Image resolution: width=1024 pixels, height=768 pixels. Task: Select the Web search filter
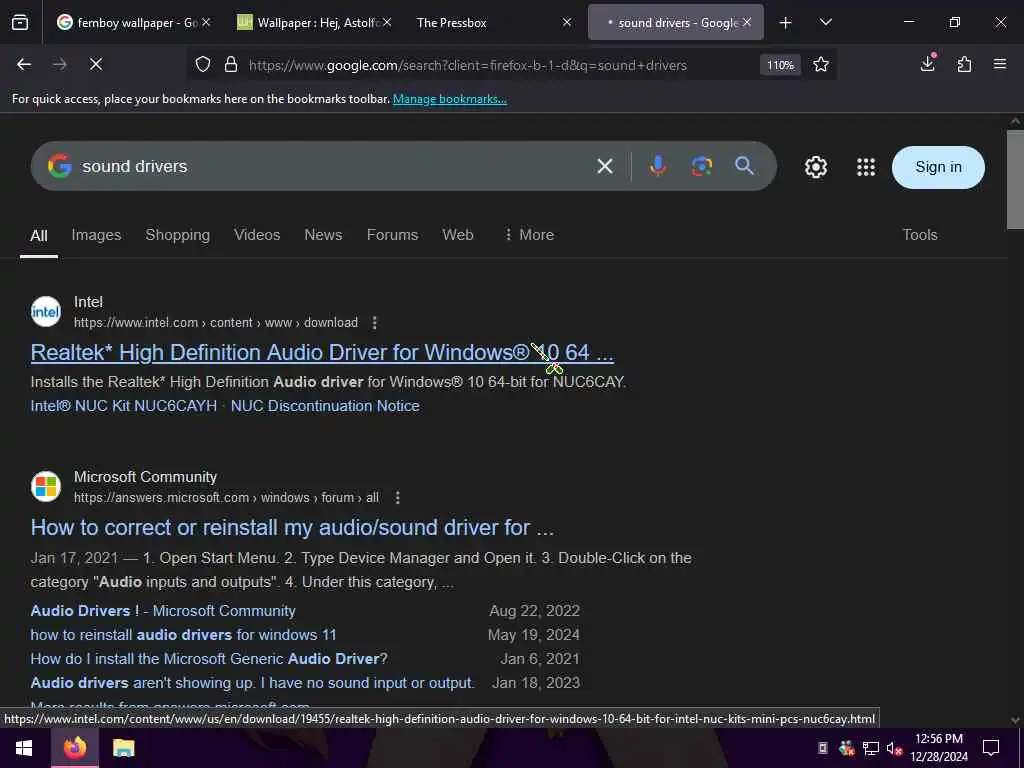point(458,235)
